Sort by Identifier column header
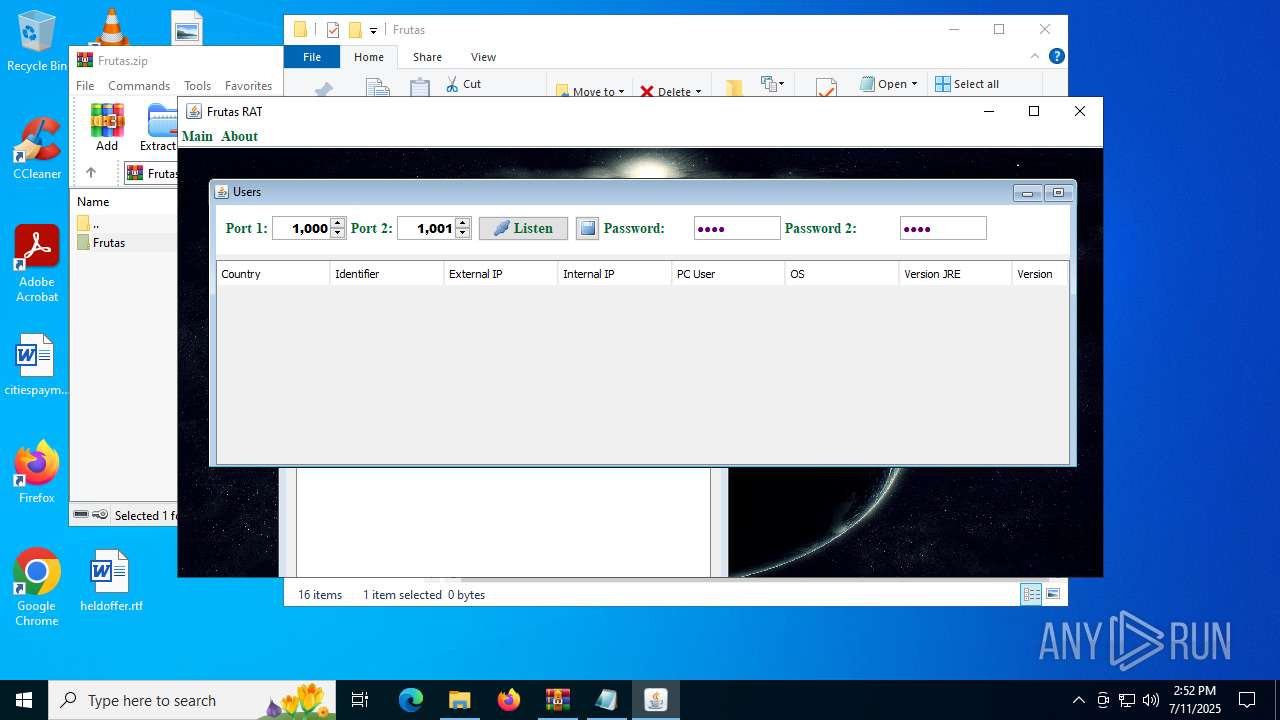Viewport: 1280px width, 720px height. (387, 273)
